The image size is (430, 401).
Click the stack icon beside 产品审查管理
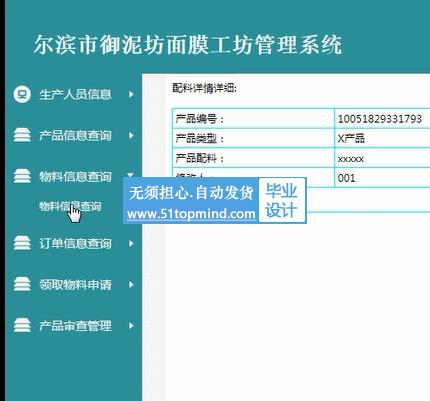[x=22, y=325]
